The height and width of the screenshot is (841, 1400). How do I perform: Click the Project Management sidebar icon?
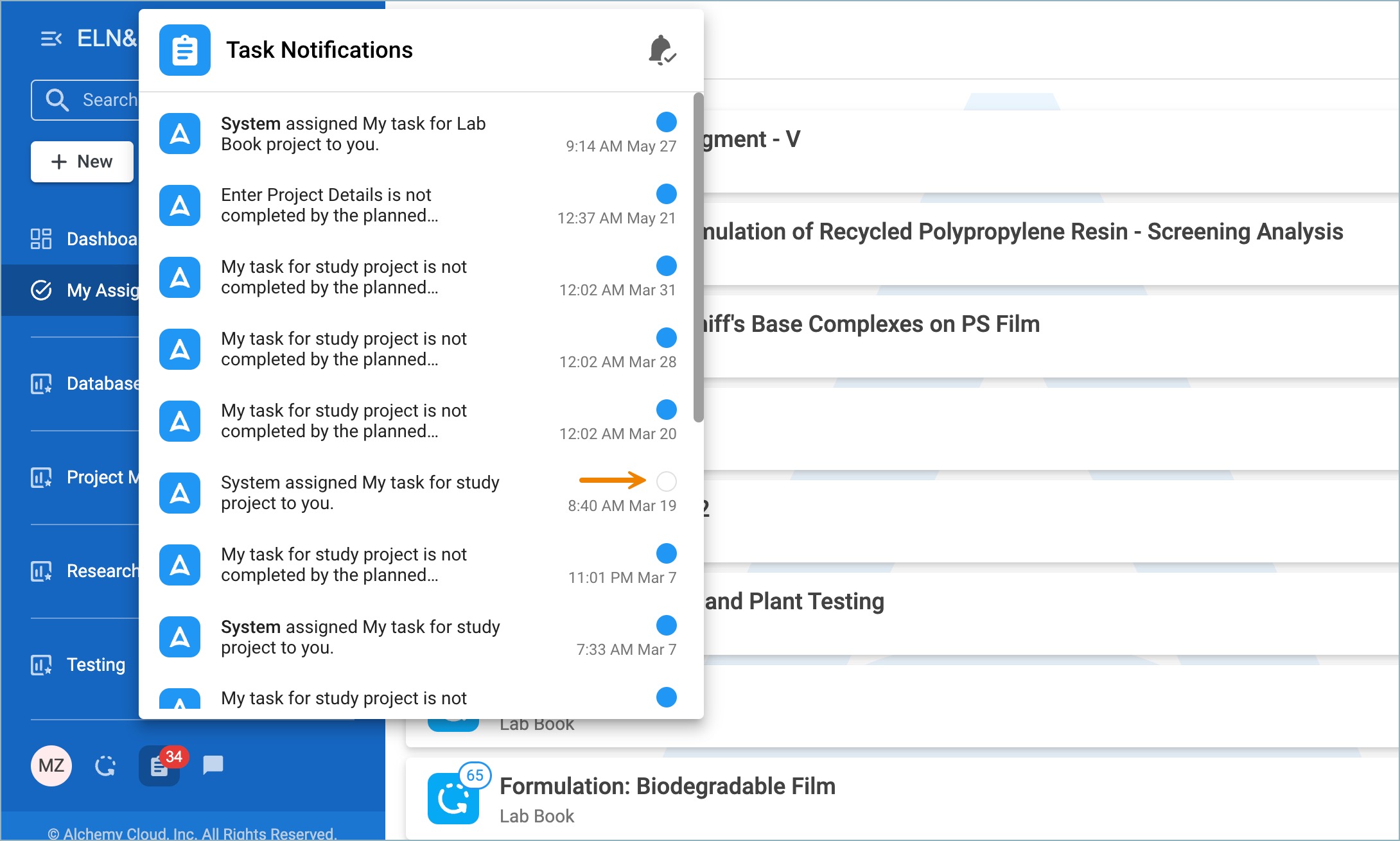pos(41,478)
